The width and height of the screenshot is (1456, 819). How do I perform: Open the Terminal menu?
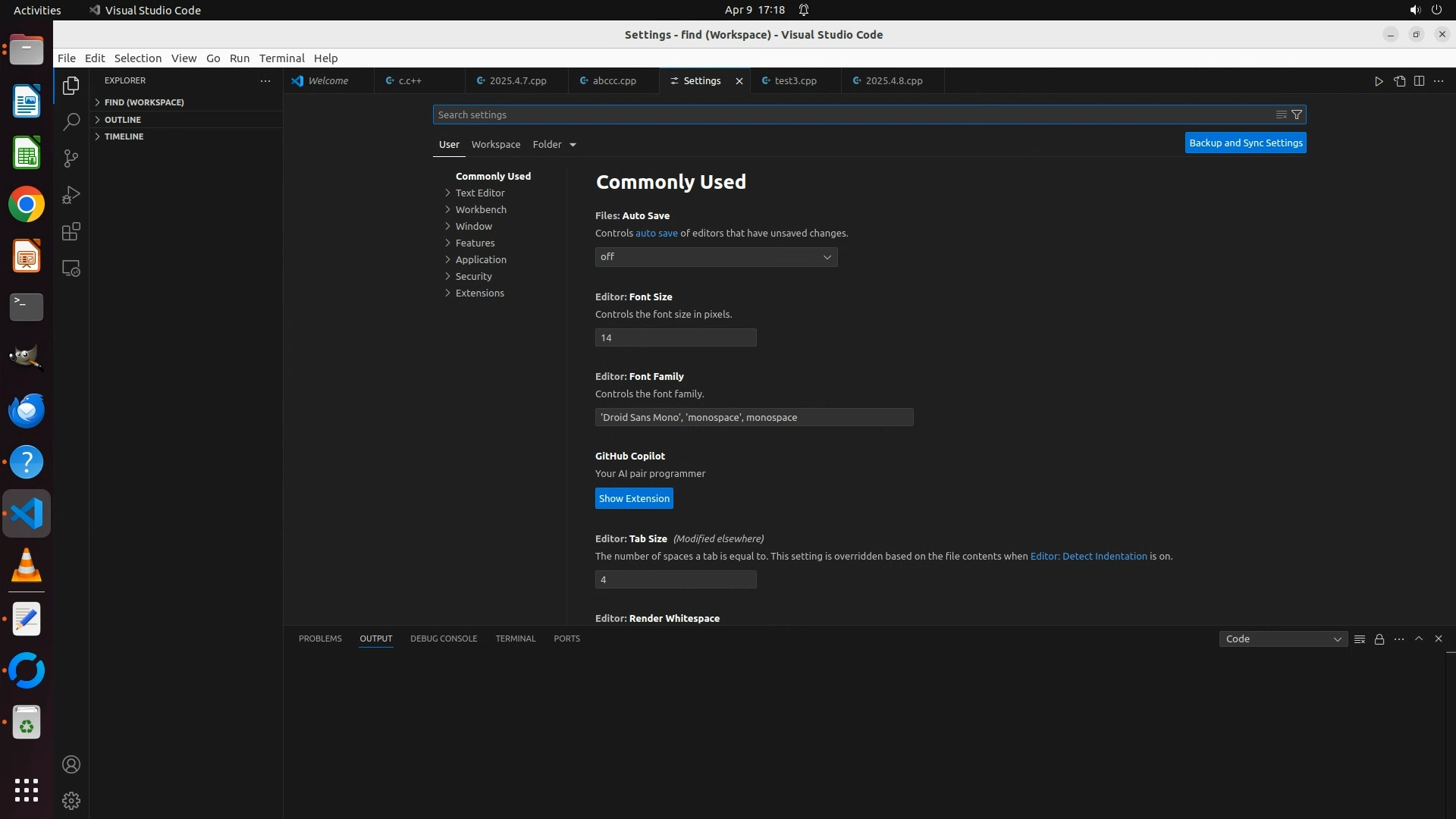point(281,58)
